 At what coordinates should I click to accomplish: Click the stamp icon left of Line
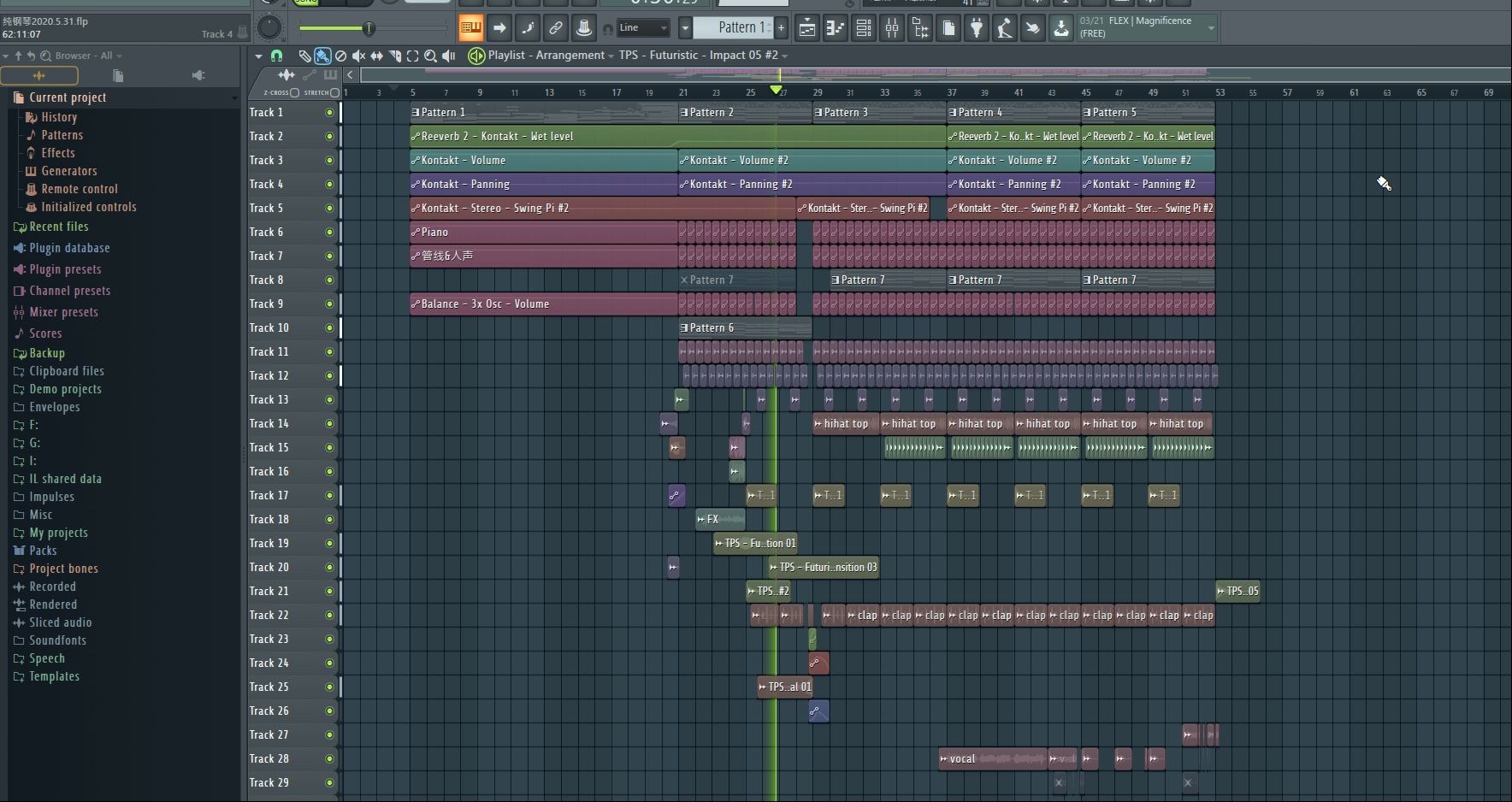click(x=584, y=28)
